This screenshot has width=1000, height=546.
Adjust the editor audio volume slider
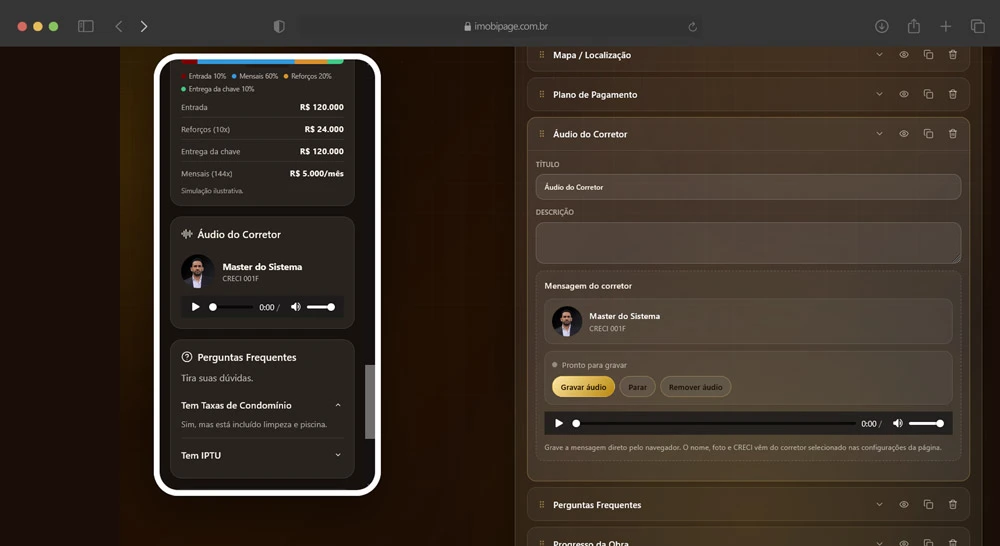tap(926, 423)
